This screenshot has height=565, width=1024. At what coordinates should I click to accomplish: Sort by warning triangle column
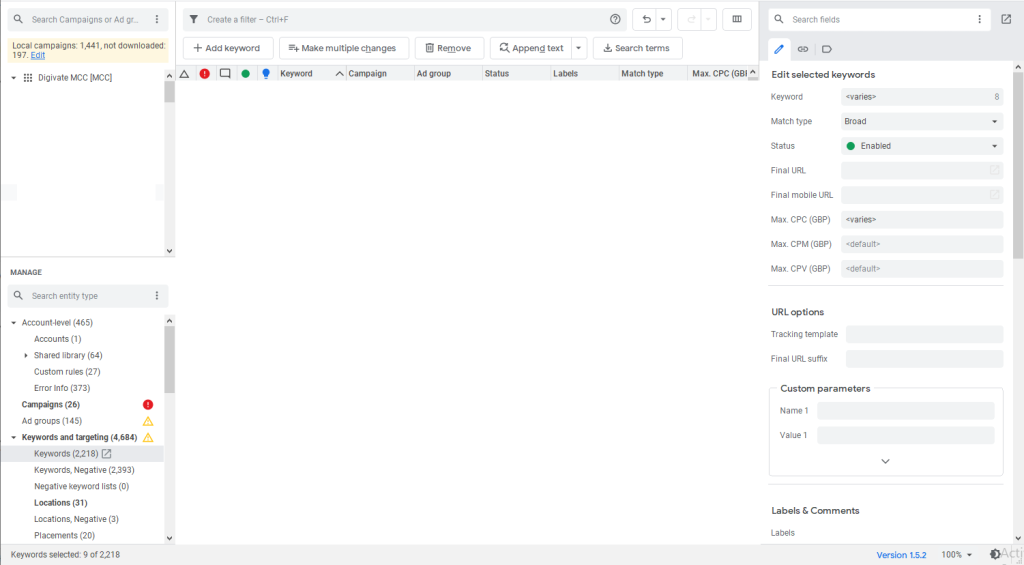click(185, 74)
